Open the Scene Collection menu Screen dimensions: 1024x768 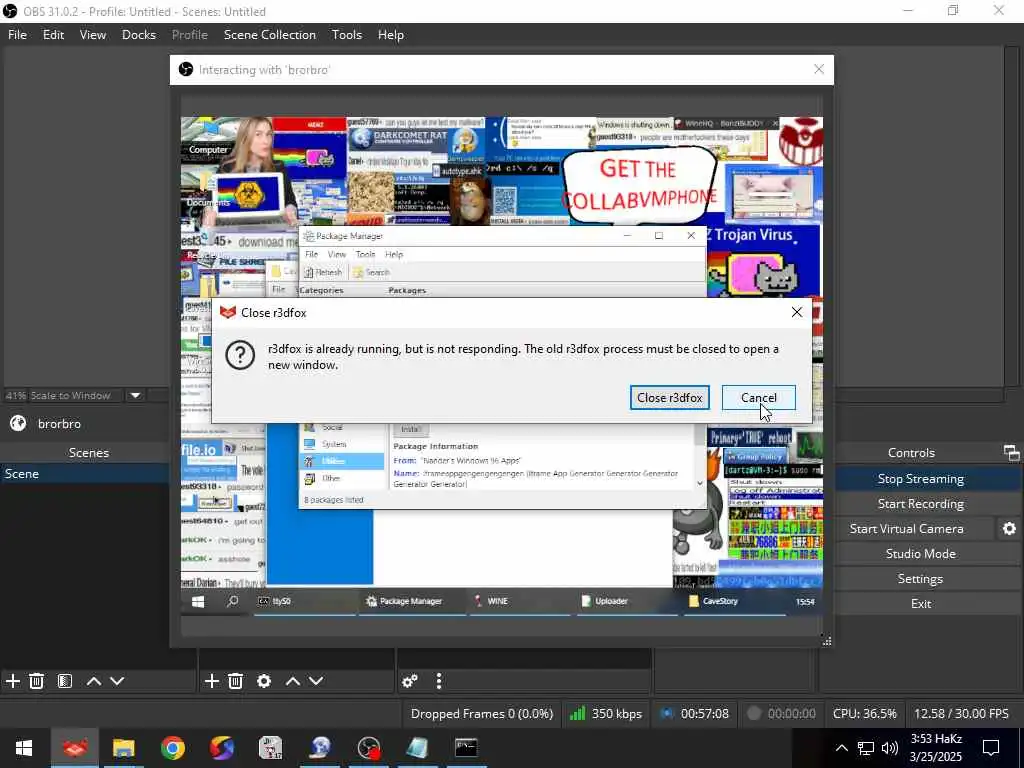click(x=270, y=35)
